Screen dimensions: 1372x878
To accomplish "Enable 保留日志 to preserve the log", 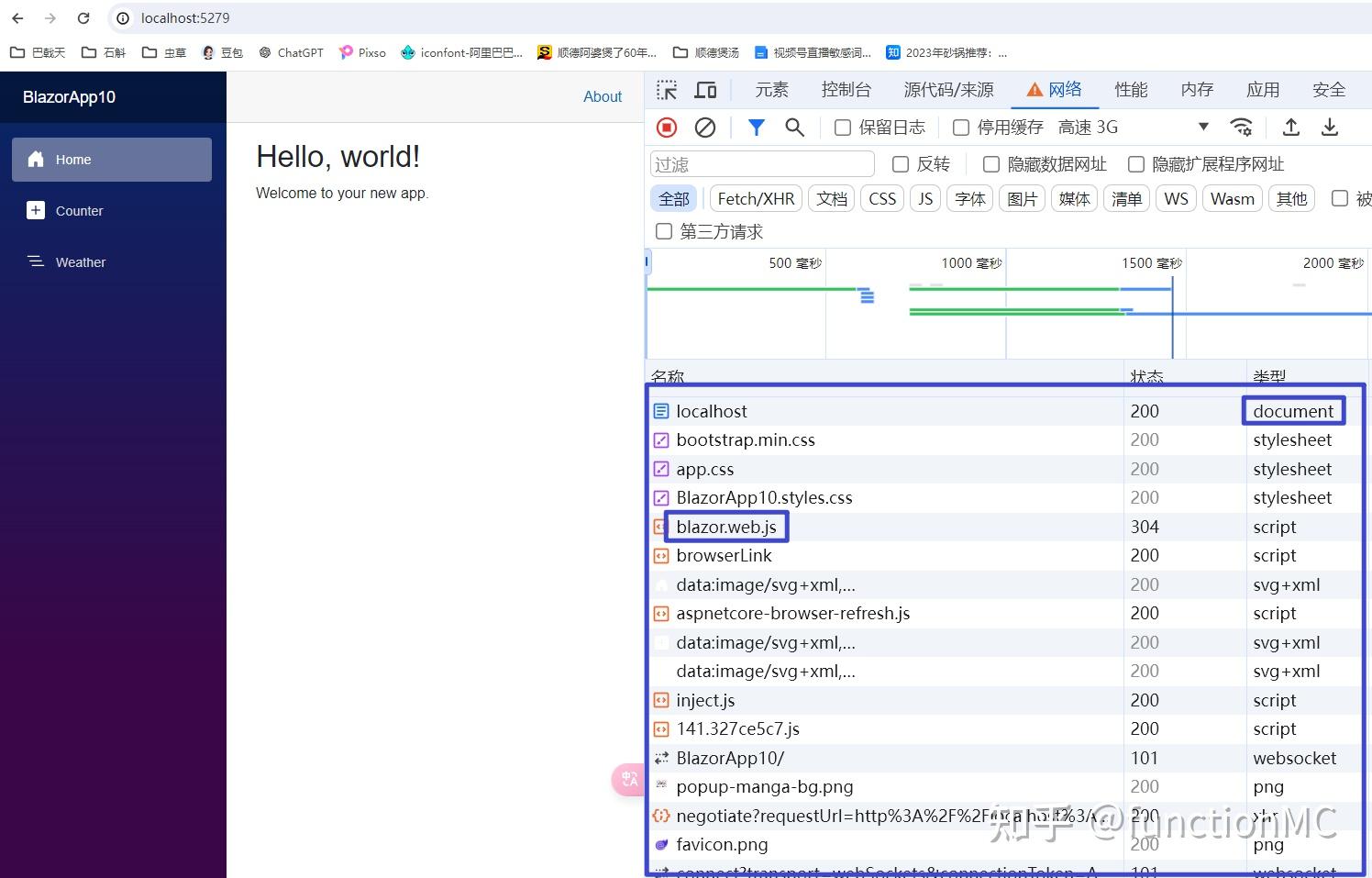I will click(x=842, y=127).
